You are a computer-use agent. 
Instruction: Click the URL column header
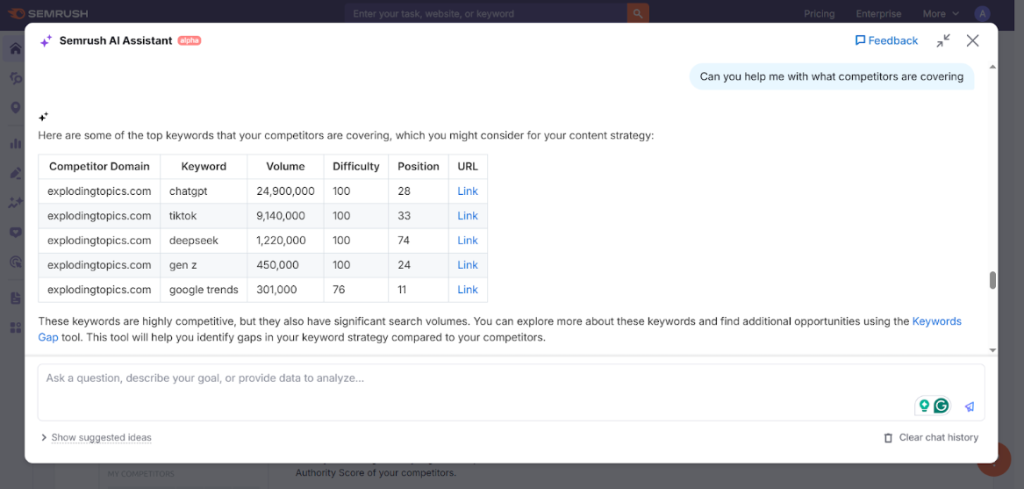click(468, 166)
